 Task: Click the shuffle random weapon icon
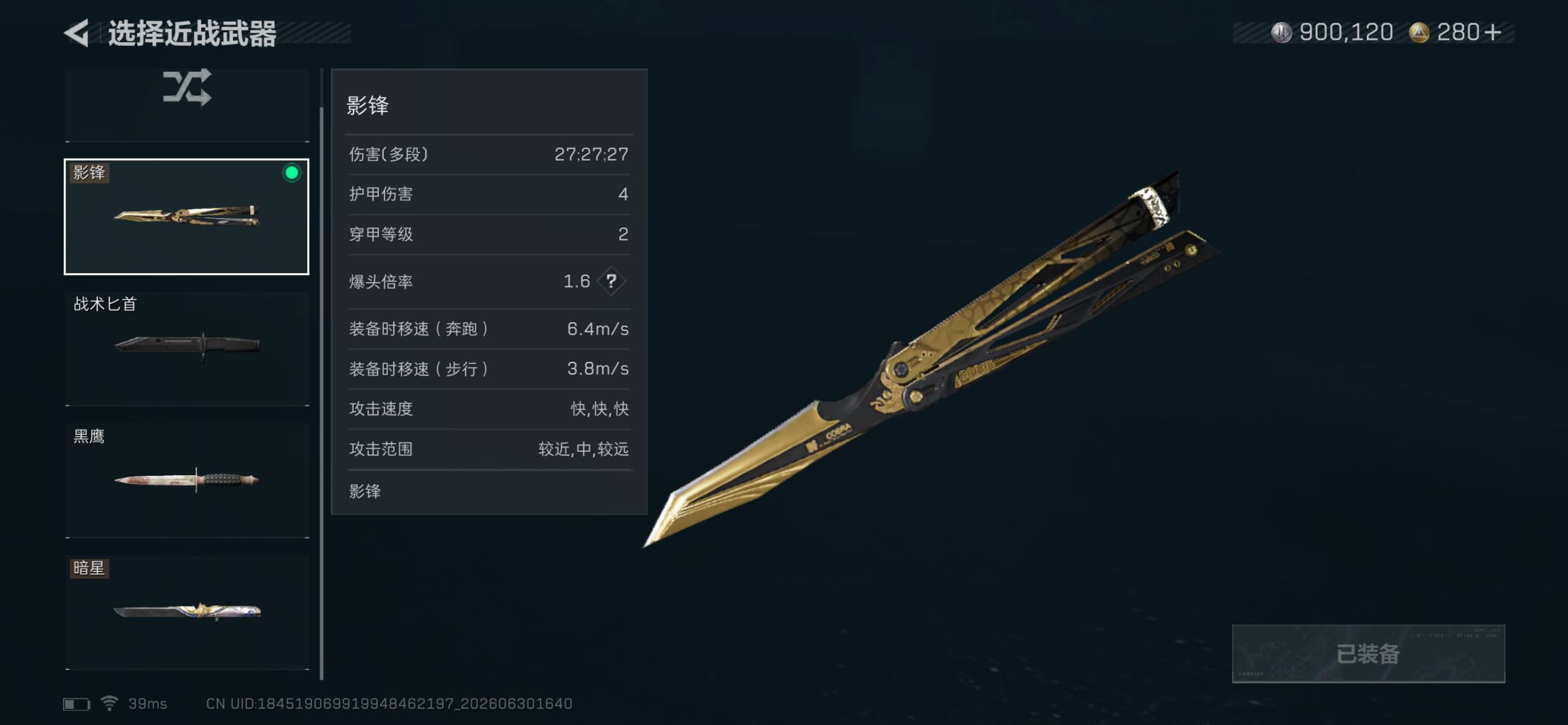187,87
